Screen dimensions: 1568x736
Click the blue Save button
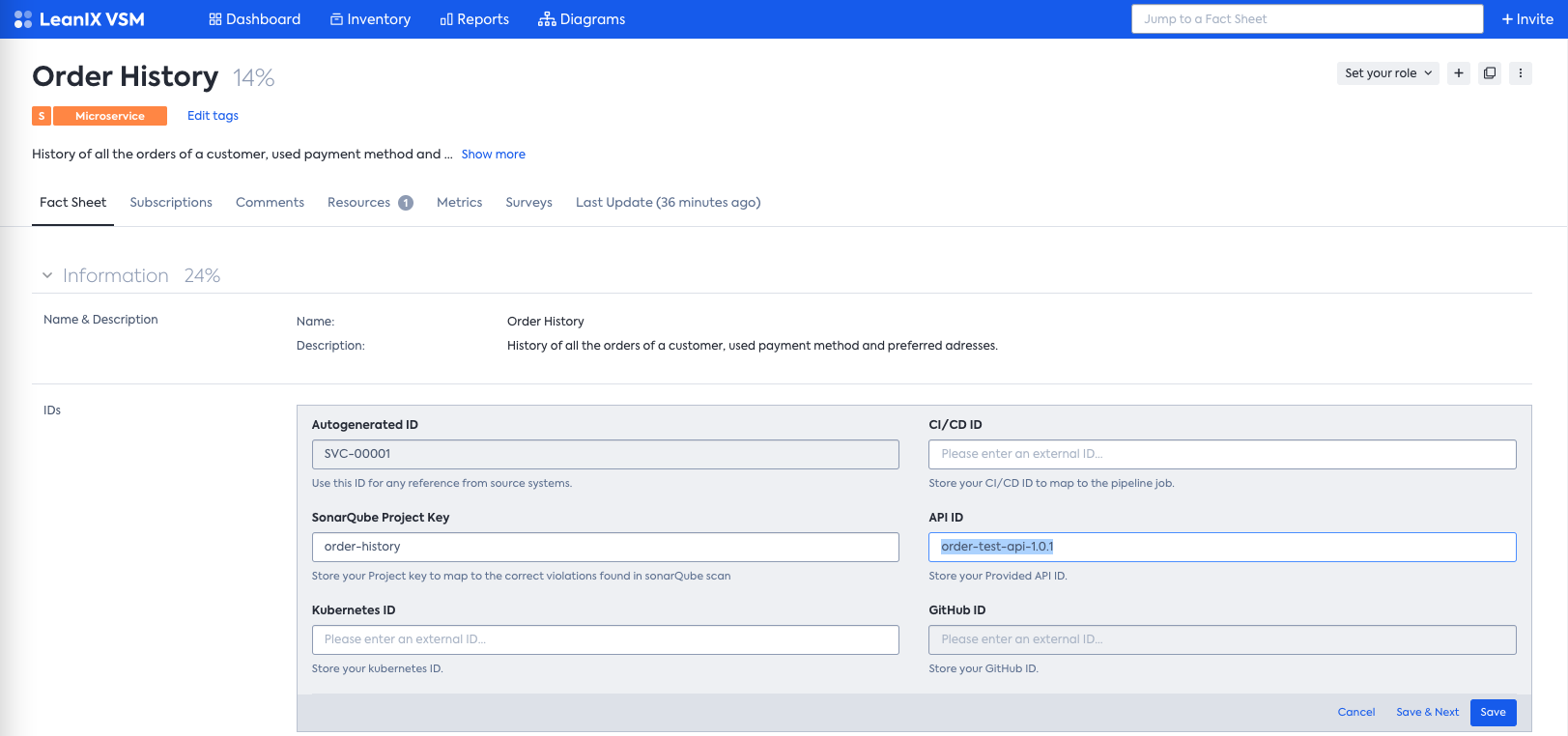click(1494, 713)
